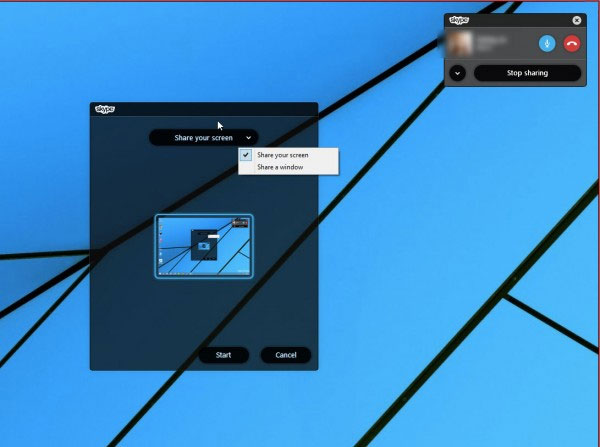The image size is (600, 447).
Task: Mute the microphone in Skype call bar
Action: tap(547, 44)
